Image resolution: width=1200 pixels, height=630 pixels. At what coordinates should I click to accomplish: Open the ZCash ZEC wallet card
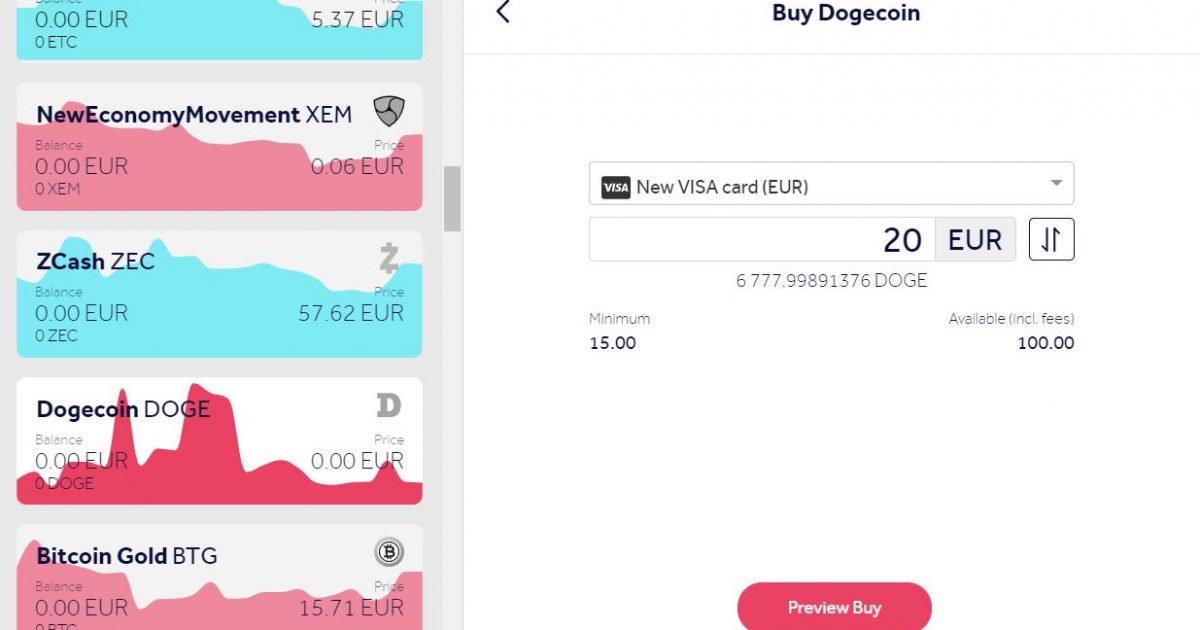(219, 294)
